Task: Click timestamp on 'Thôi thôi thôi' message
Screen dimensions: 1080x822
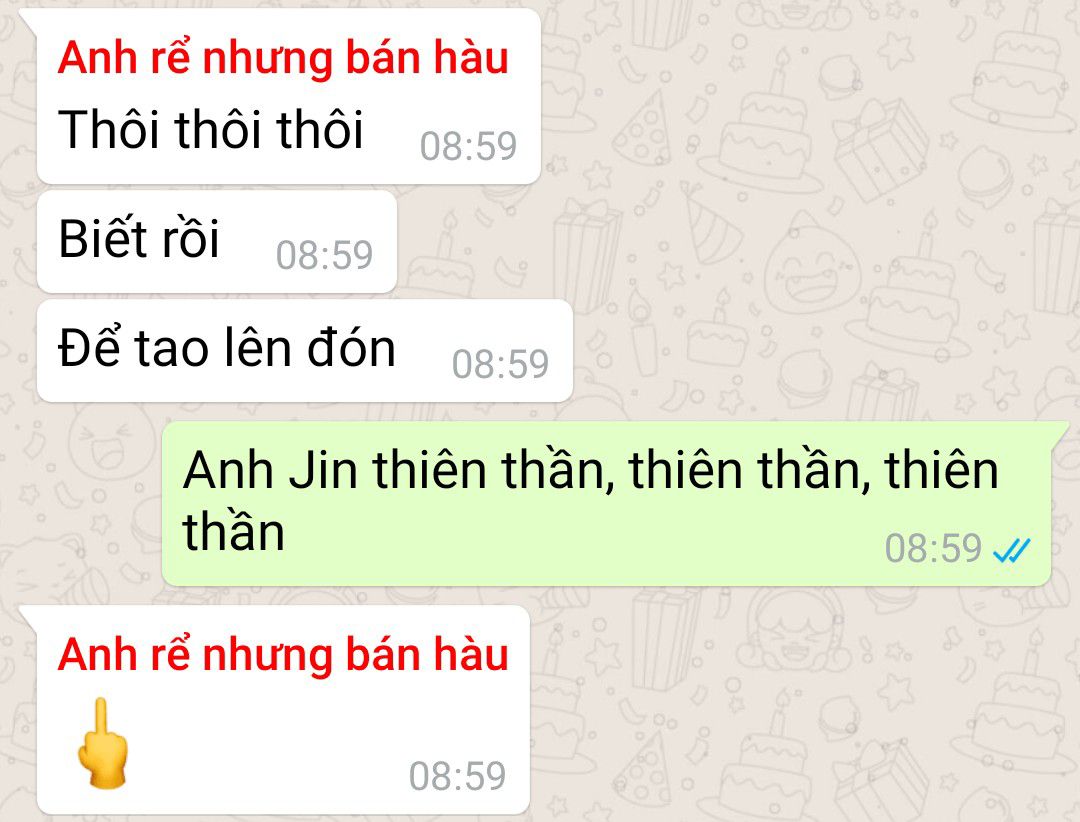Action: (x=468, y=146)
